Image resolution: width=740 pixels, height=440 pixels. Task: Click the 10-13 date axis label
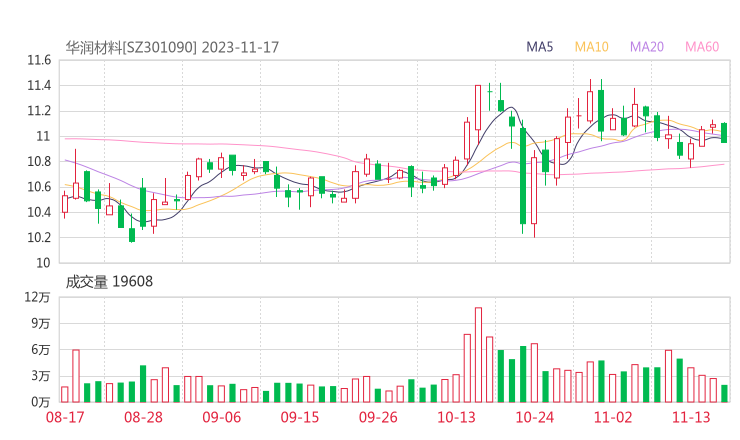pos(456,417)
